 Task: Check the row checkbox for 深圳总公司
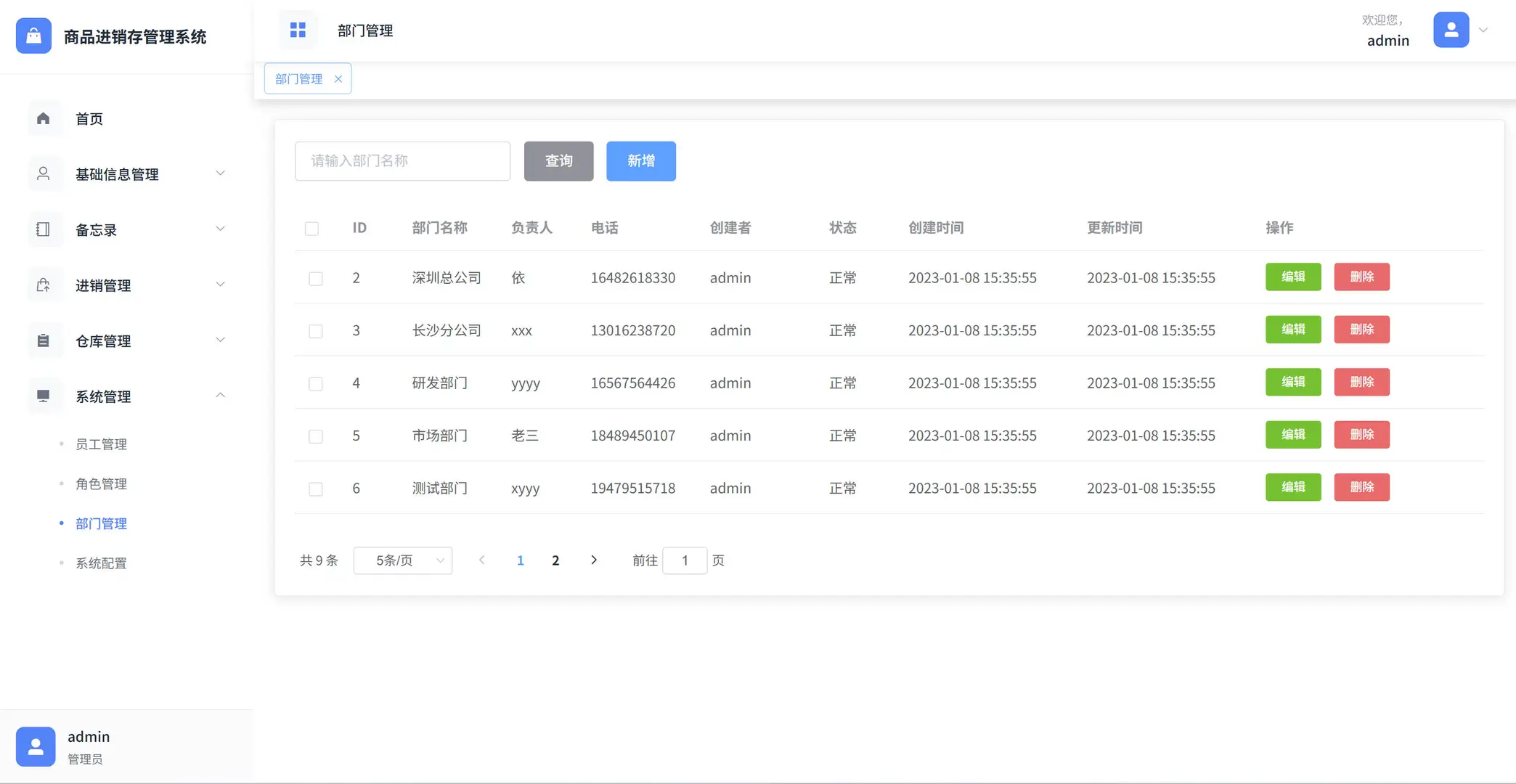pyautogui.click(x=315, y=278)
